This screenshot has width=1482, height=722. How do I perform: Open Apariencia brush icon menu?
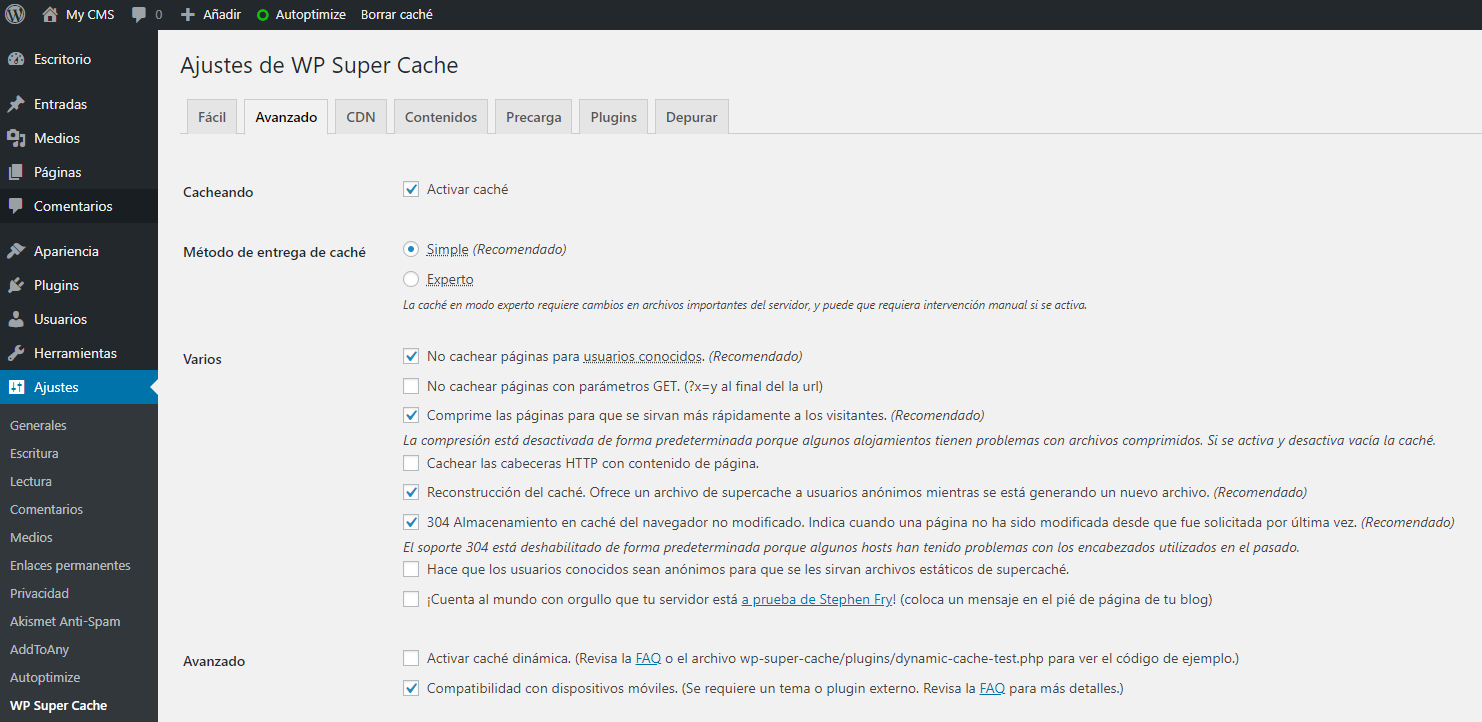[x=16, y=251]
